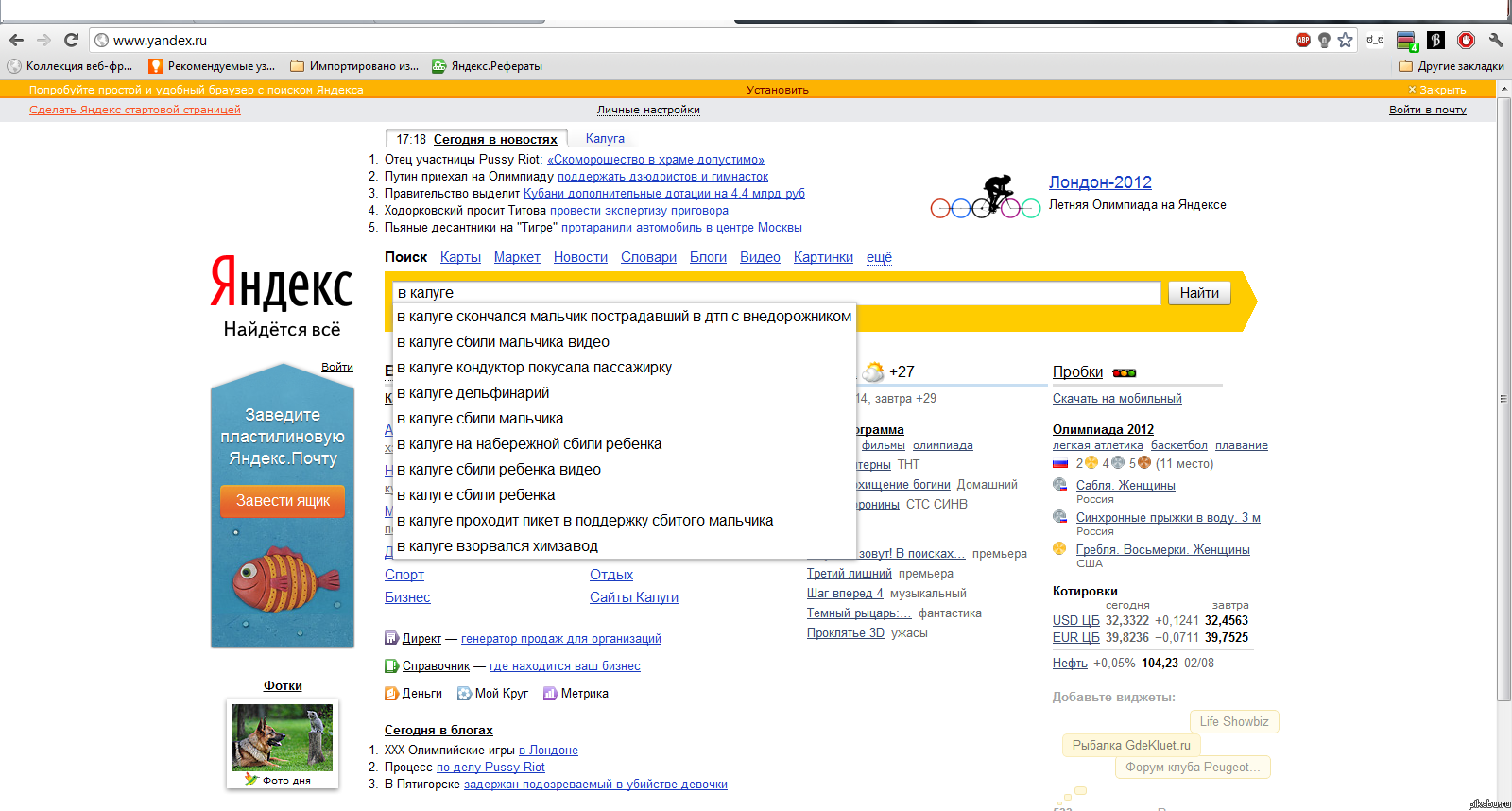Open the Фото дня dog thumbnail

[x=283, y=737]
